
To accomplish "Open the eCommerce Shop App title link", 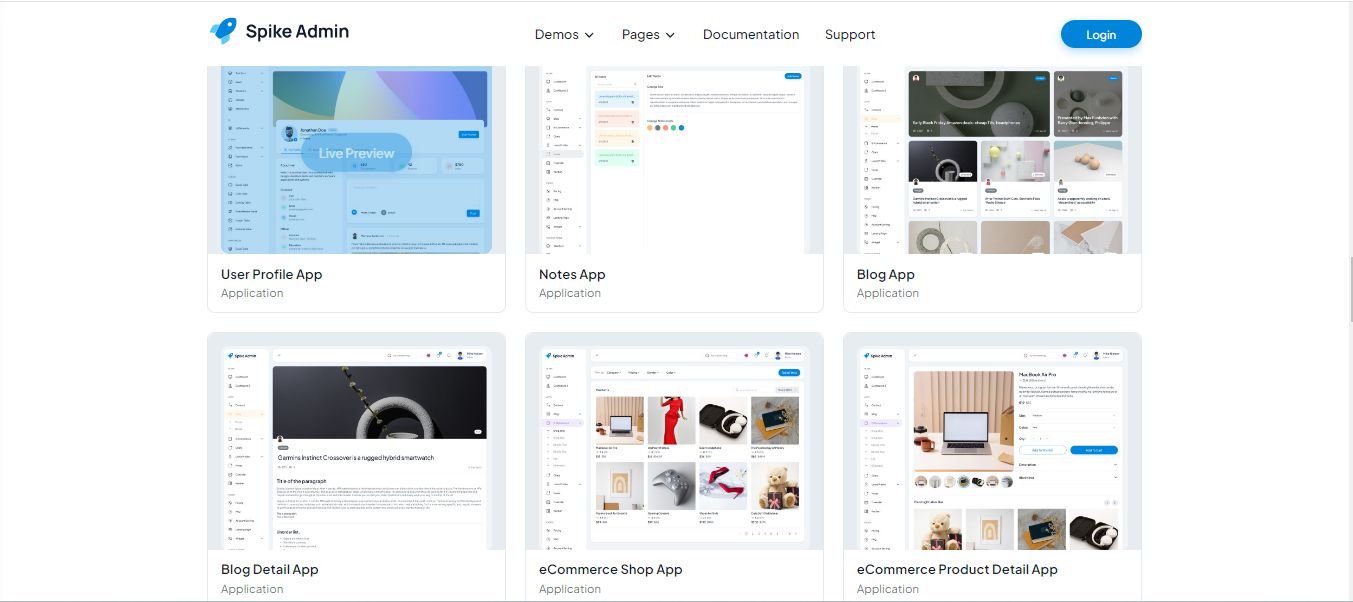I will (611, 569).
